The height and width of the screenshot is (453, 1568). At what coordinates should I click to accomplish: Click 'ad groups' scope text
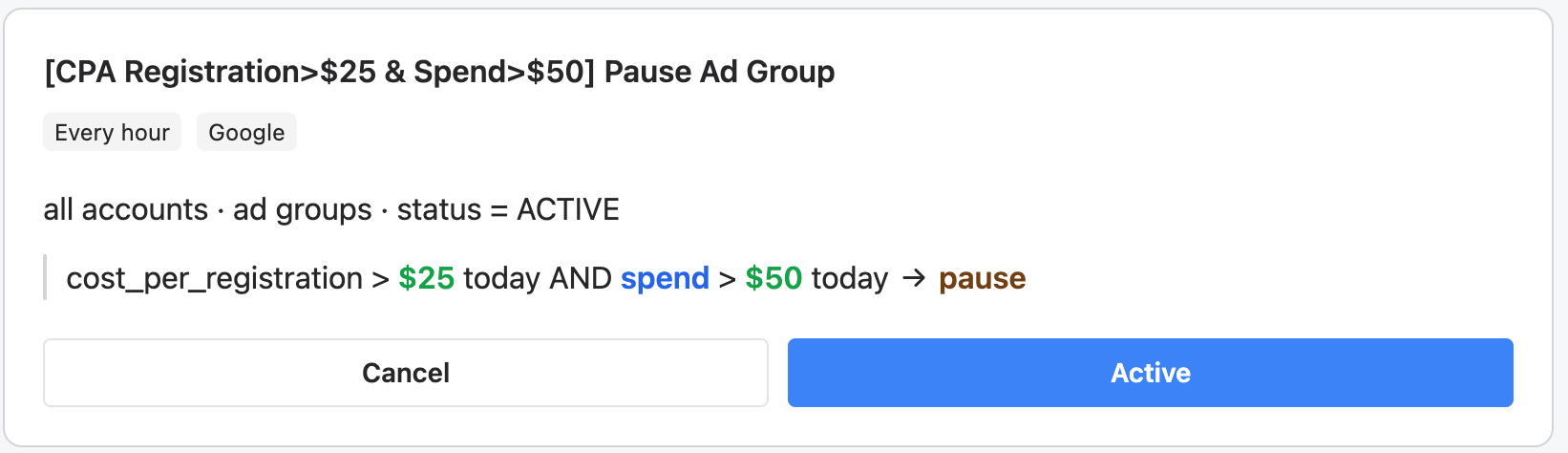303,209
